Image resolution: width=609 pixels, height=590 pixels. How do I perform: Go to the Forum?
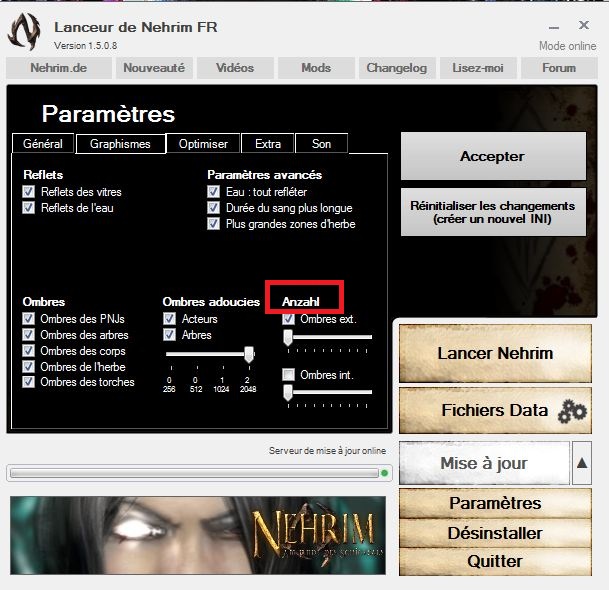click(559, 68)
